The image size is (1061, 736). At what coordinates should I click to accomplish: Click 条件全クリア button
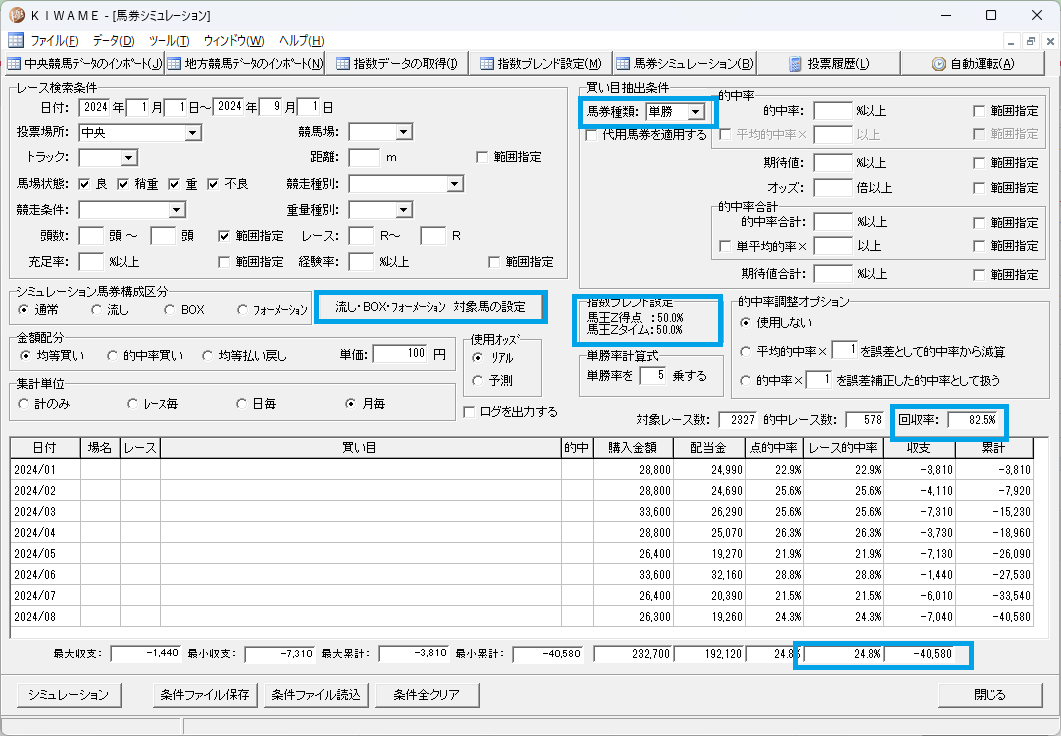(x=426, y=695)
